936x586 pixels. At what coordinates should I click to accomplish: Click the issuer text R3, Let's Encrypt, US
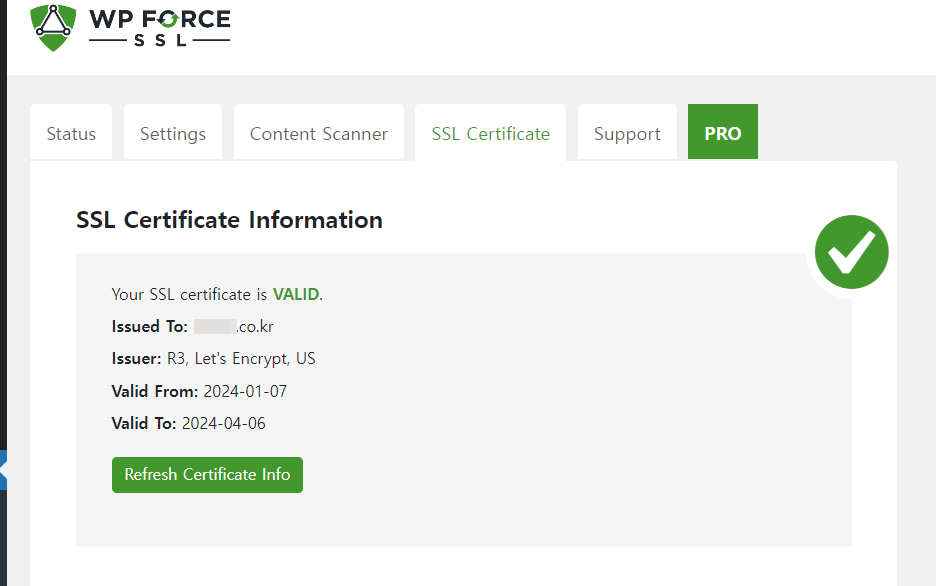pos(241,359)
